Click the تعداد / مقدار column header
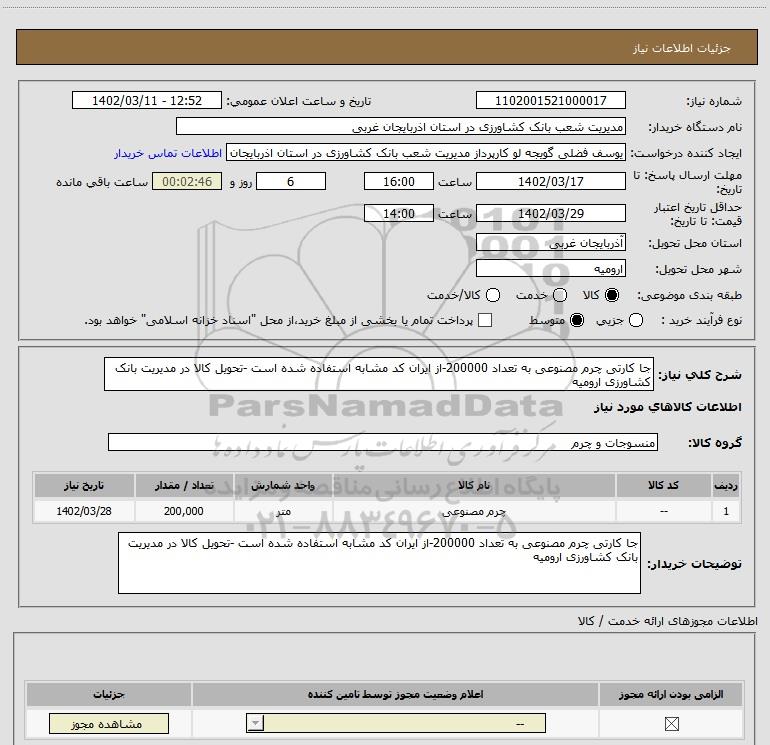The image size is (770, 745). 184,485
